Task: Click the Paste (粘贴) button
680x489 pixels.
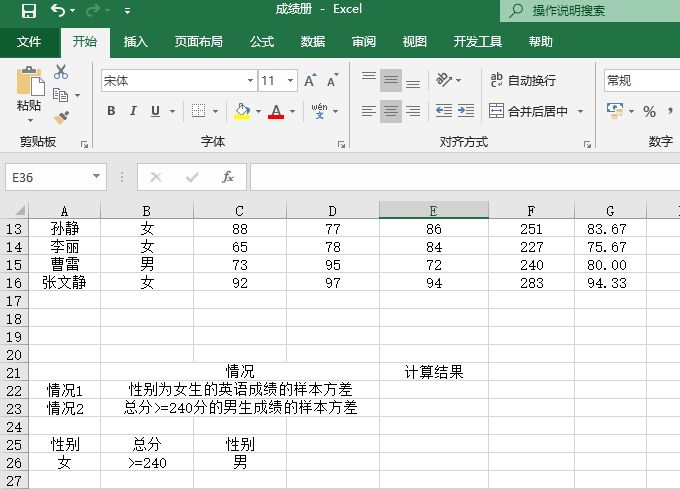Action: (x=29, y=90)
